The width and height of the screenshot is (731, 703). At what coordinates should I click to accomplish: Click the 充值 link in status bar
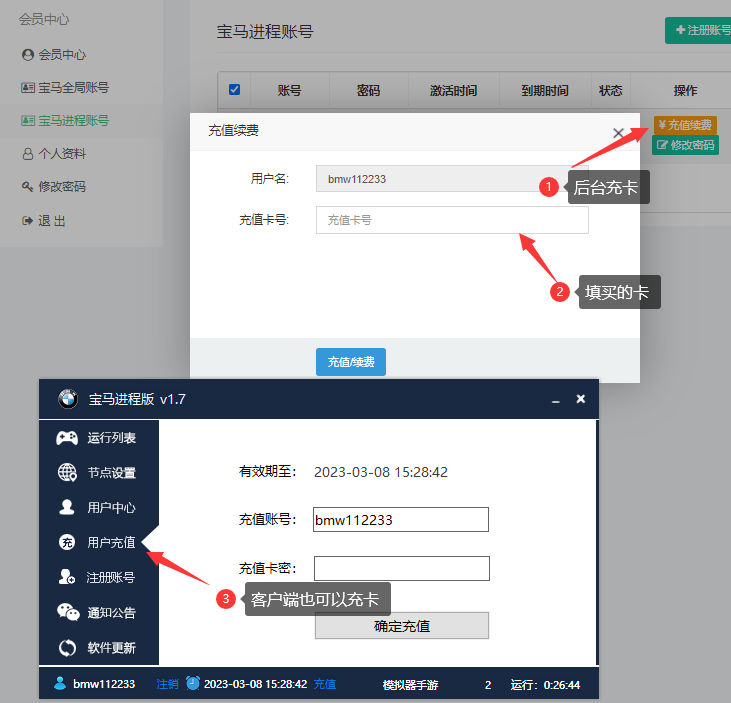(x=325, y=684)
